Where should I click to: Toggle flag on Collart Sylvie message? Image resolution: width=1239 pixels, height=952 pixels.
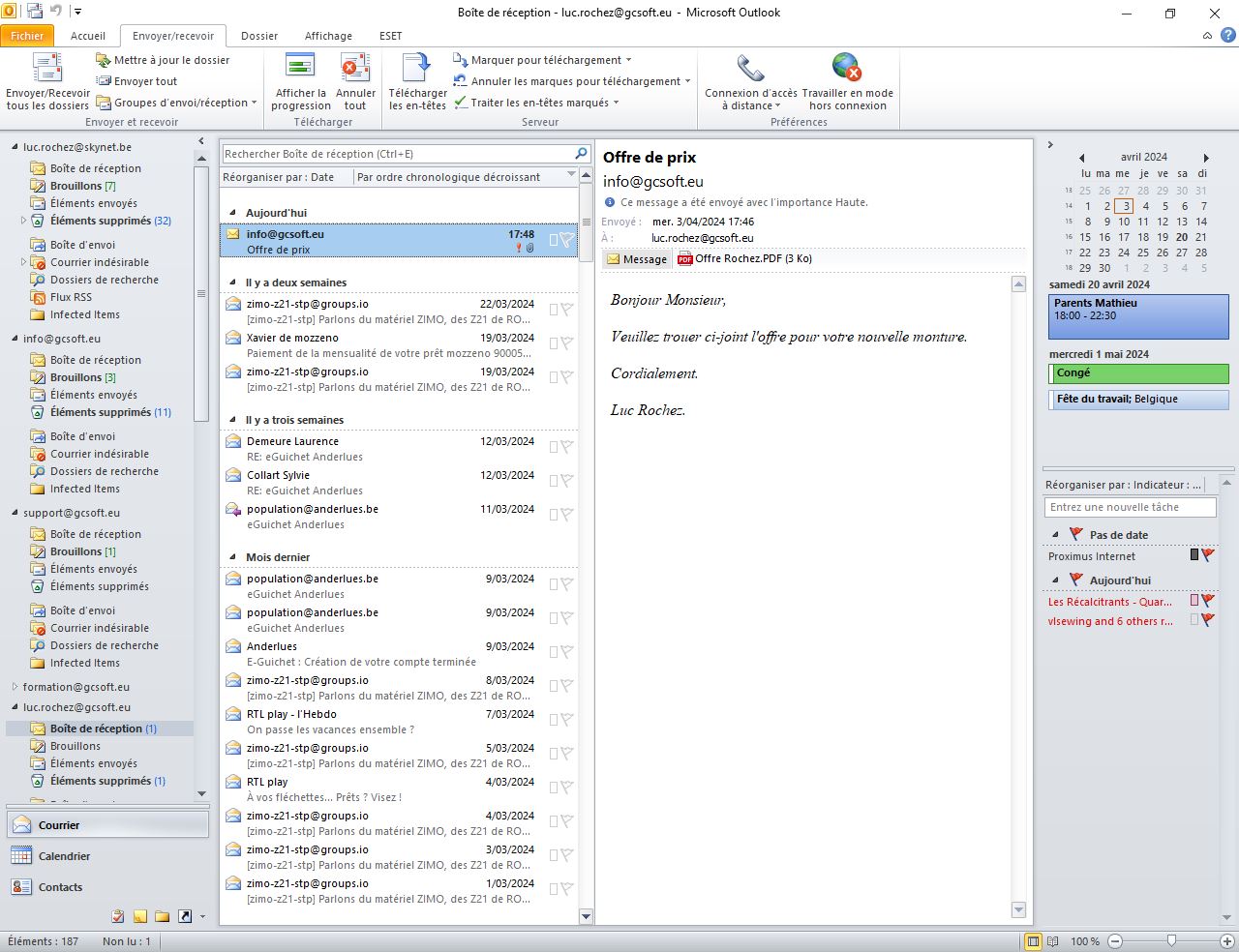tap(566, 481)
